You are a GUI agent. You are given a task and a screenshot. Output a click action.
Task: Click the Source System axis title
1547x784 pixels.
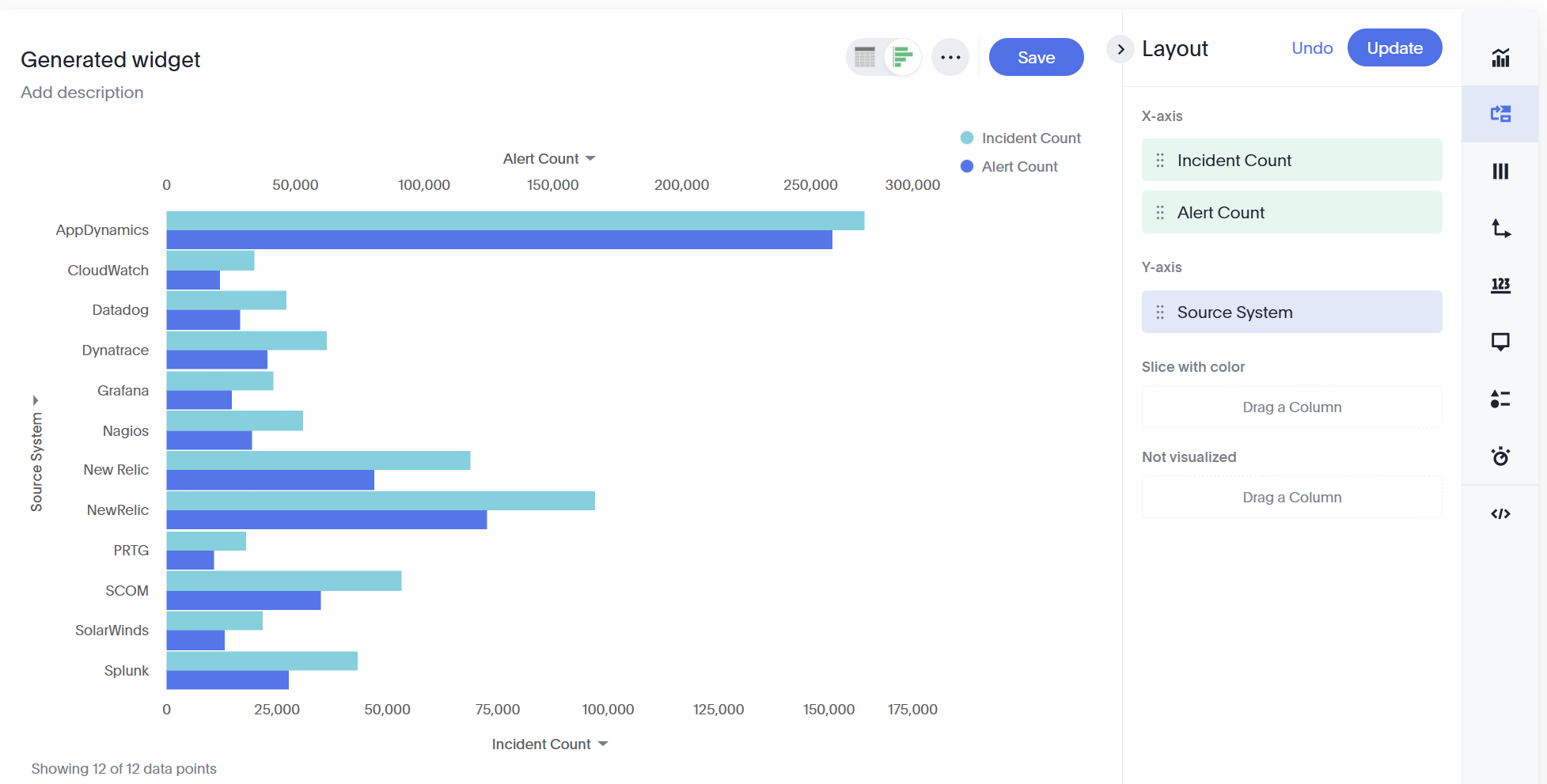click(36, 462)
